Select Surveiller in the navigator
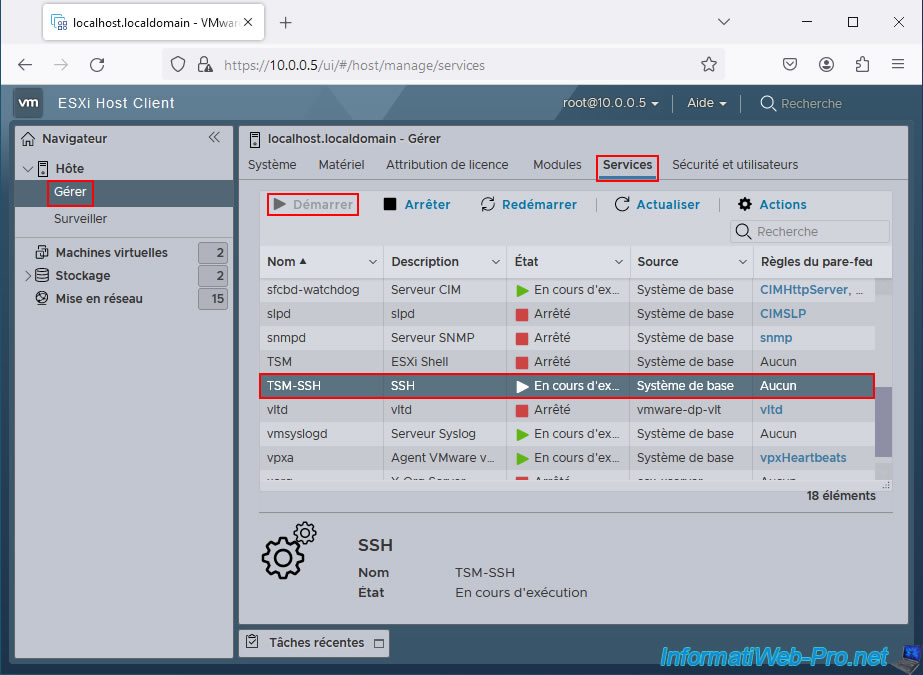923x675 pixels. 81,219
